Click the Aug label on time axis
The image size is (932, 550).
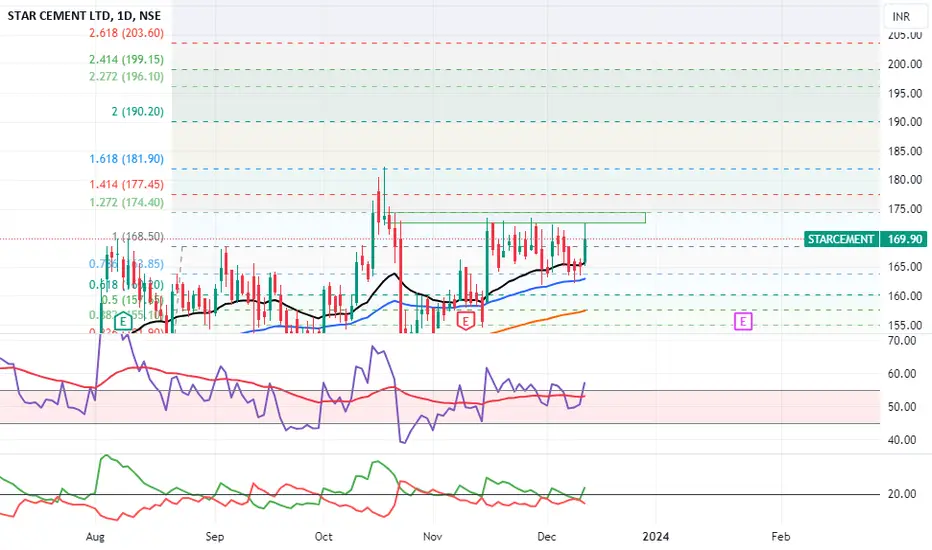(95, 537)
